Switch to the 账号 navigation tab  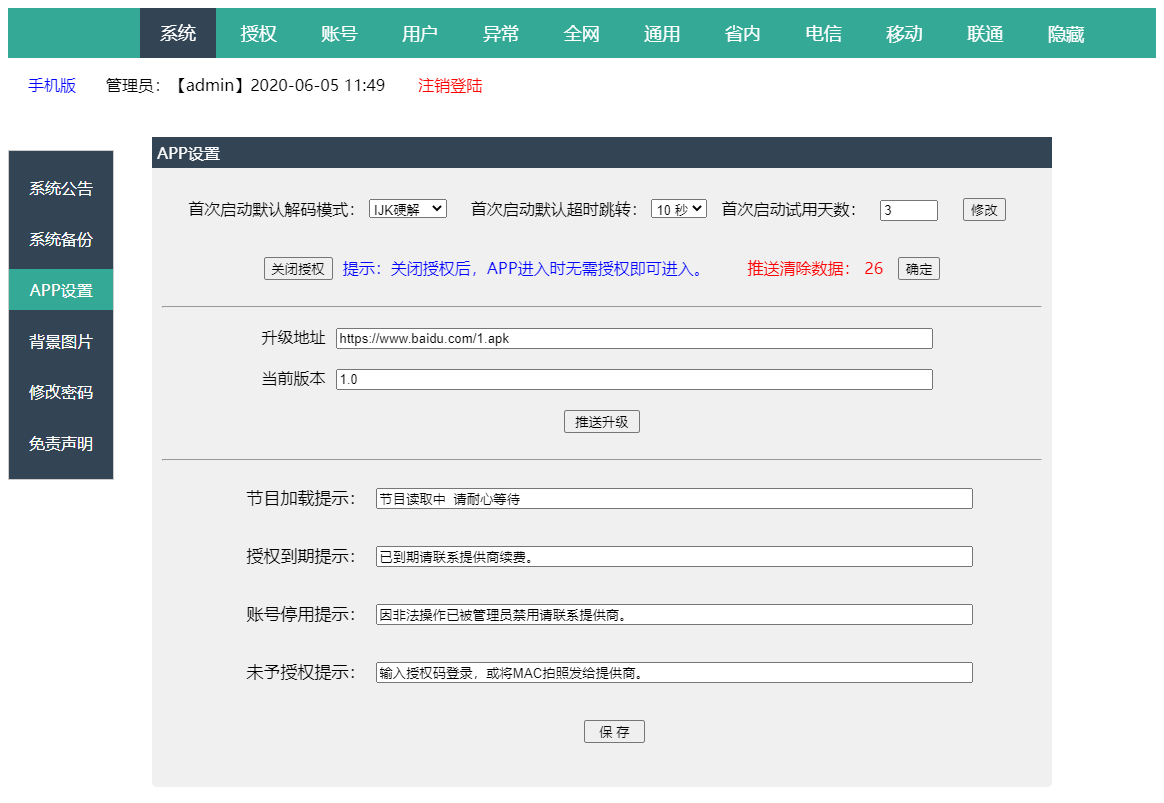(x=339, y=34)
